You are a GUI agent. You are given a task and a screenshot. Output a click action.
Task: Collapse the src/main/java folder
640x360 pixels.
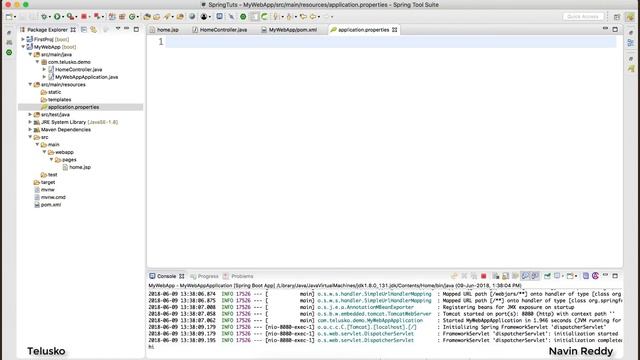point(30,54)
